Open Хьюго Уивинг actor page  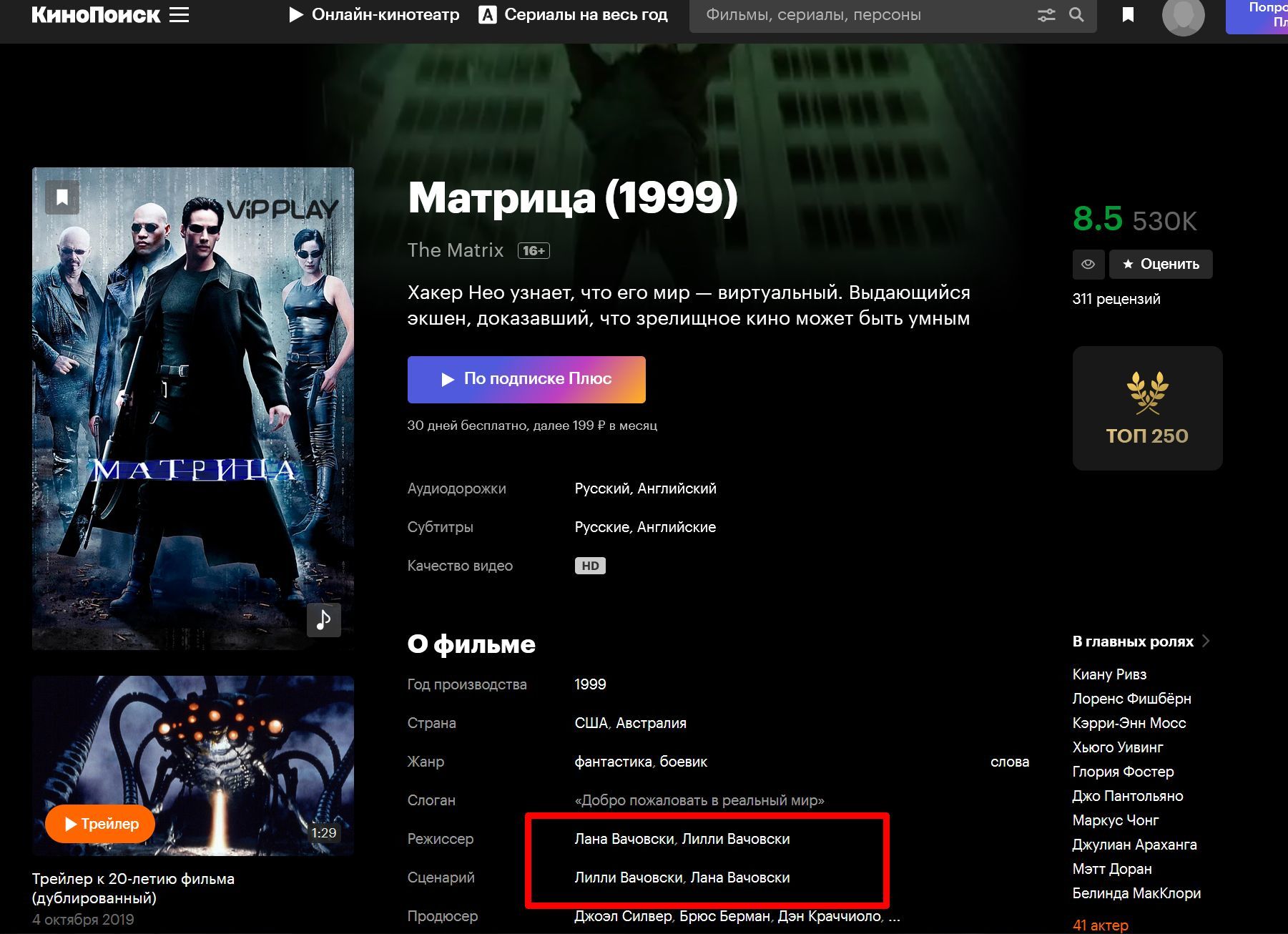tap(1118, 747)
